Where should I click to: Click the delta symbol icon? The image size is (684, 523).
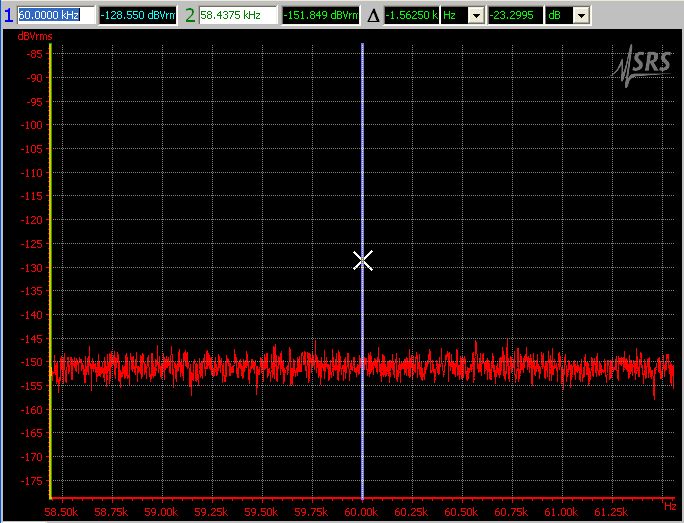(x=373, y=16)
